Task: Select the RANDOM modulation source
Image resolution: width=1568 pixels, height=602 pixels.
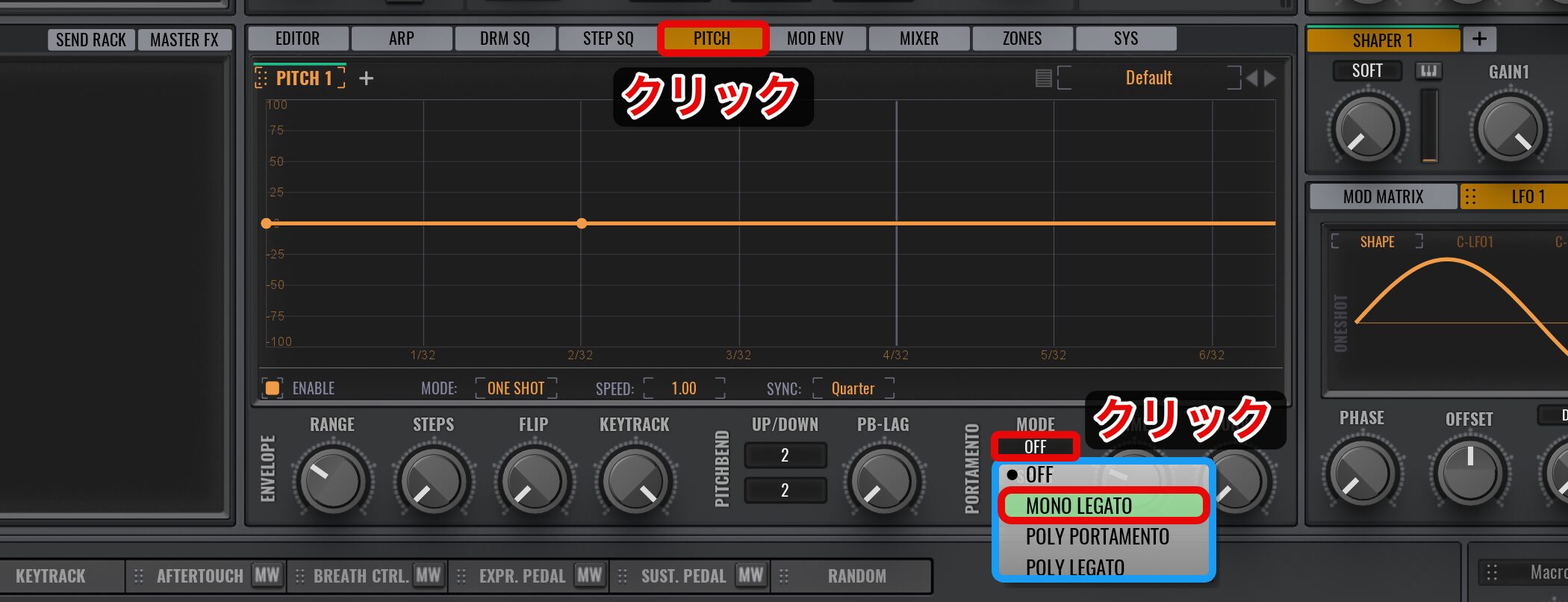Action: (x=857, y=576)
